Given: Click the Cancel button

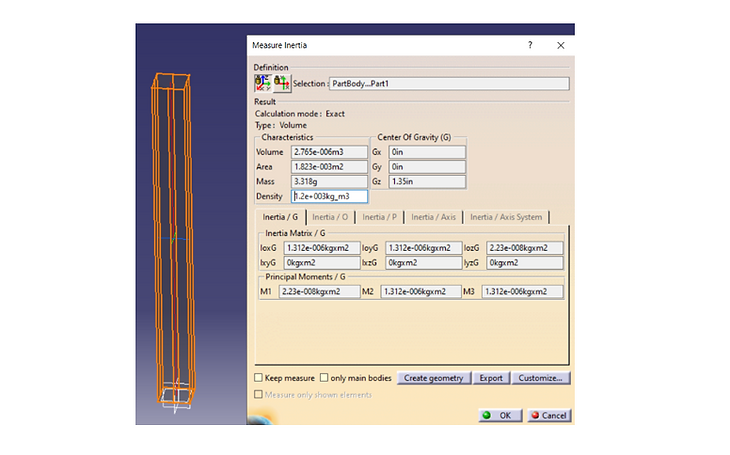Looking at the screenshot, I should [549, 415].
